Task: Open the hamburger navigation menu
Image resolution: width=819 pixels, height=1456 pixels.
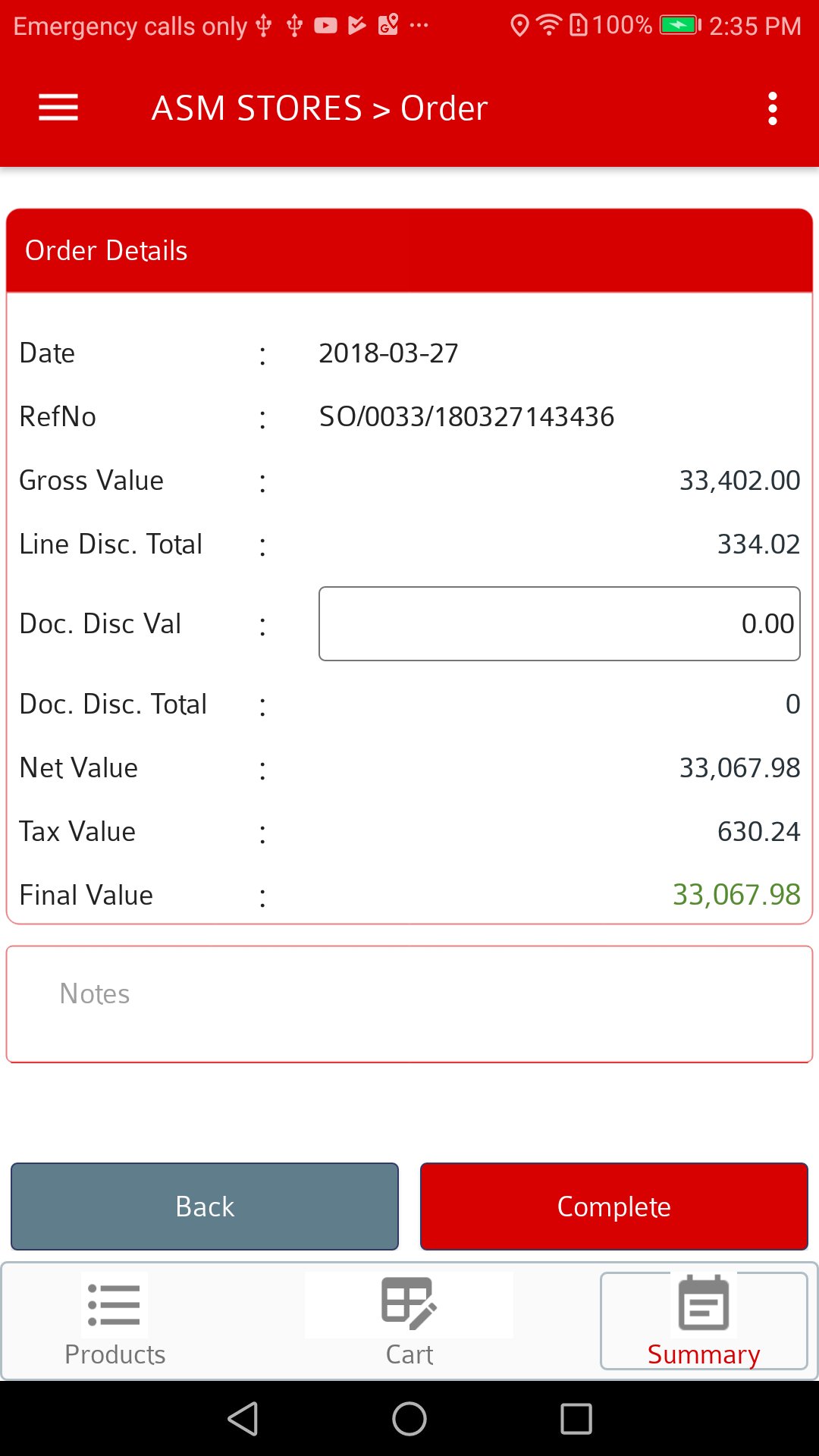Action: click(x=58, y=108)
